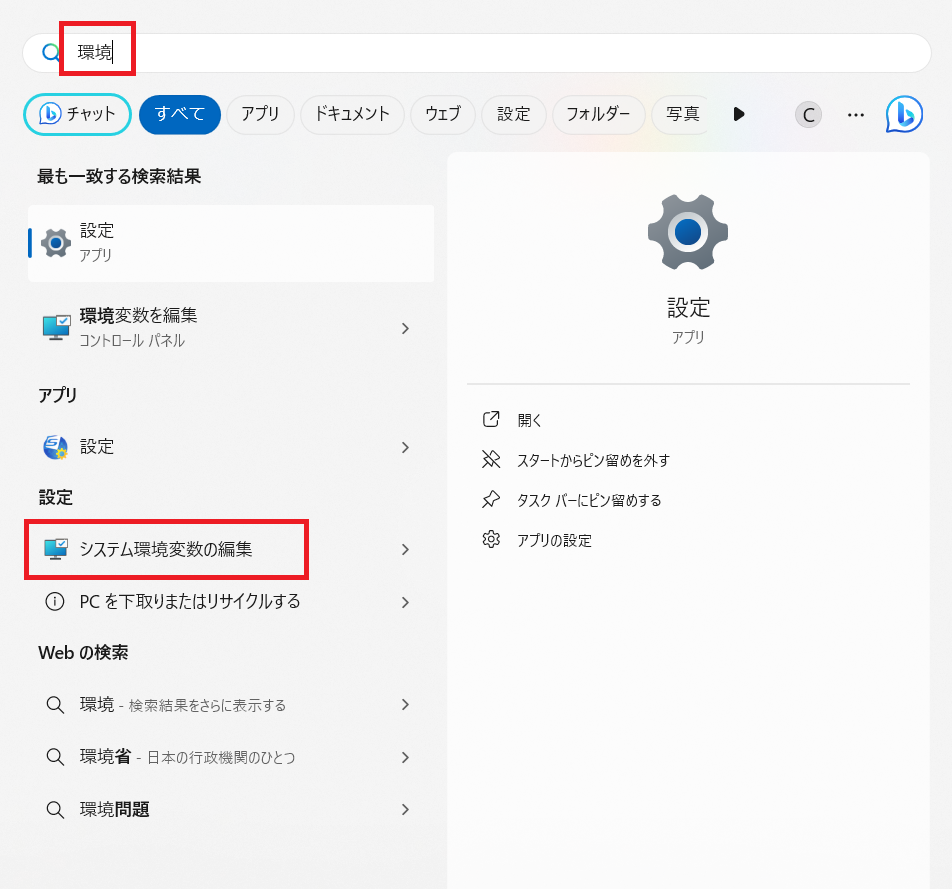Expand システム環境変数の編集 with its chevron
The image size is (952, 889).
pyautogui.click(x=405, y=549)
